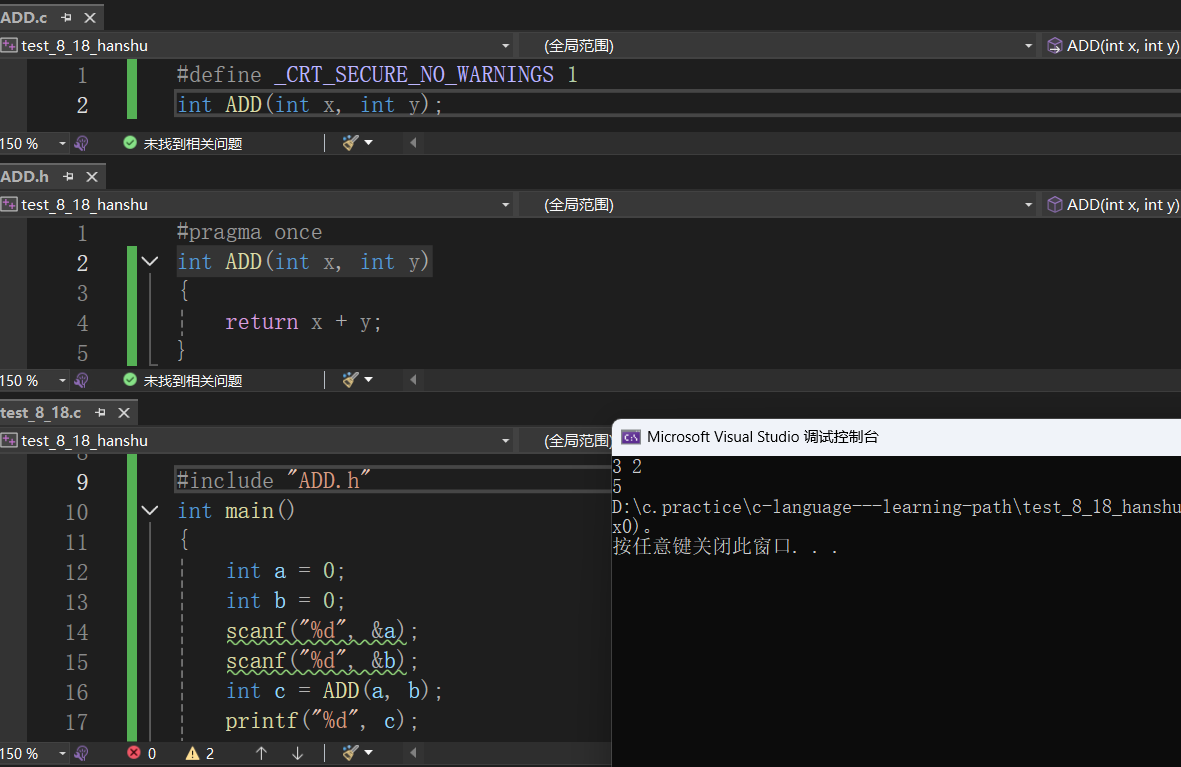Pin the test_8_18.c tab
This screenshot has height=767, width=1181.
[x=101, y=413]
